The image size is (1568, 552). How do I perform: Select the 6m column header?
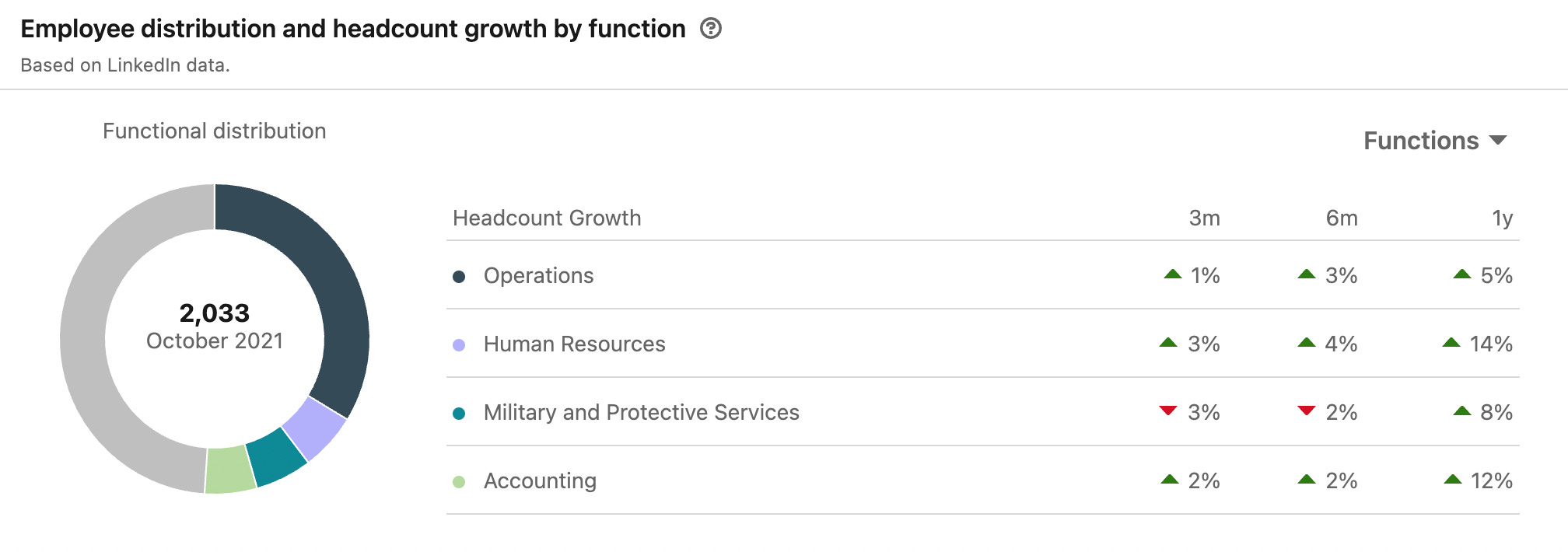(1342, 218)
